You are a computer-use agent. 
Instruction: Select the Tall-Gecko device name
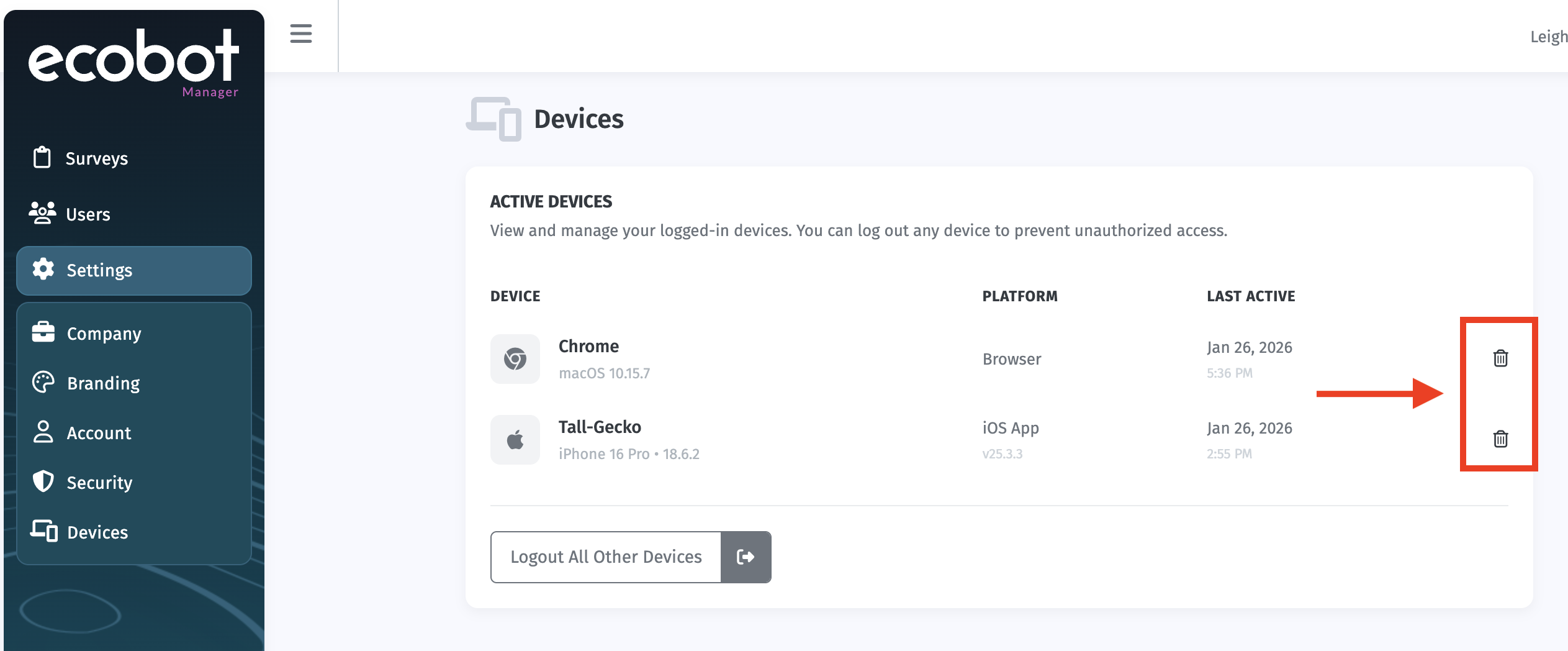click(x=600, y=427)
